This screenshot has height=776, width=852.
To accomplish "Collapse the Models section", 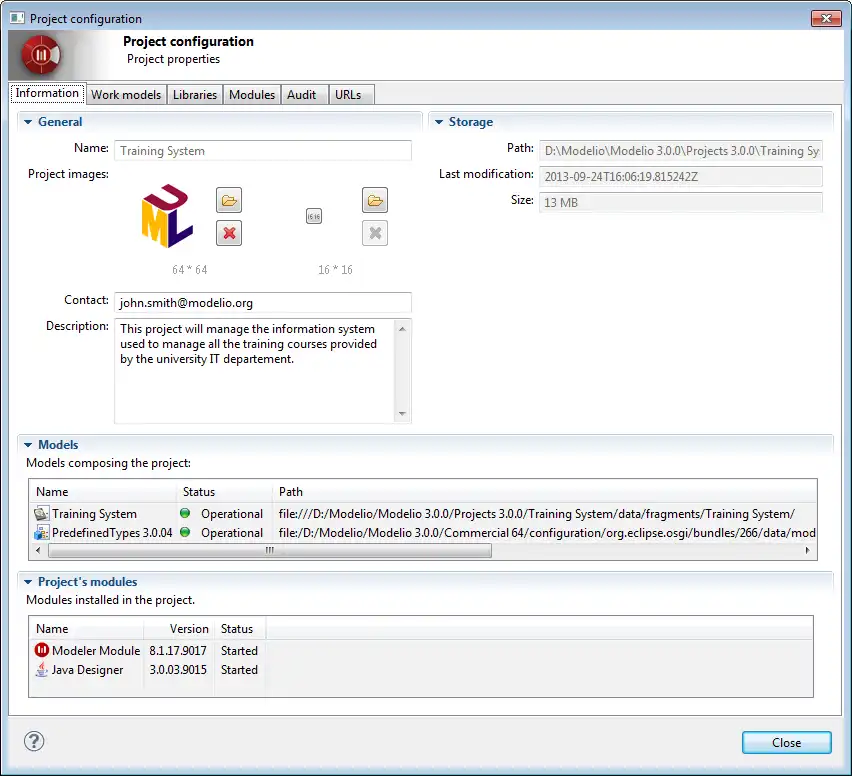I will click(28, 445).
